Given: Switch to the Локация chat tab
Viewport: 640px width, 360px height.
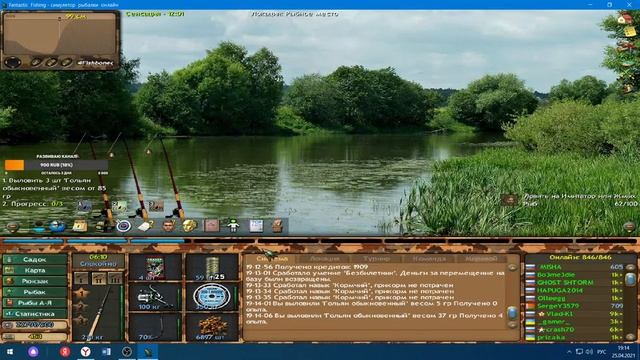Looking at the screenshot, I should [324, 258].
